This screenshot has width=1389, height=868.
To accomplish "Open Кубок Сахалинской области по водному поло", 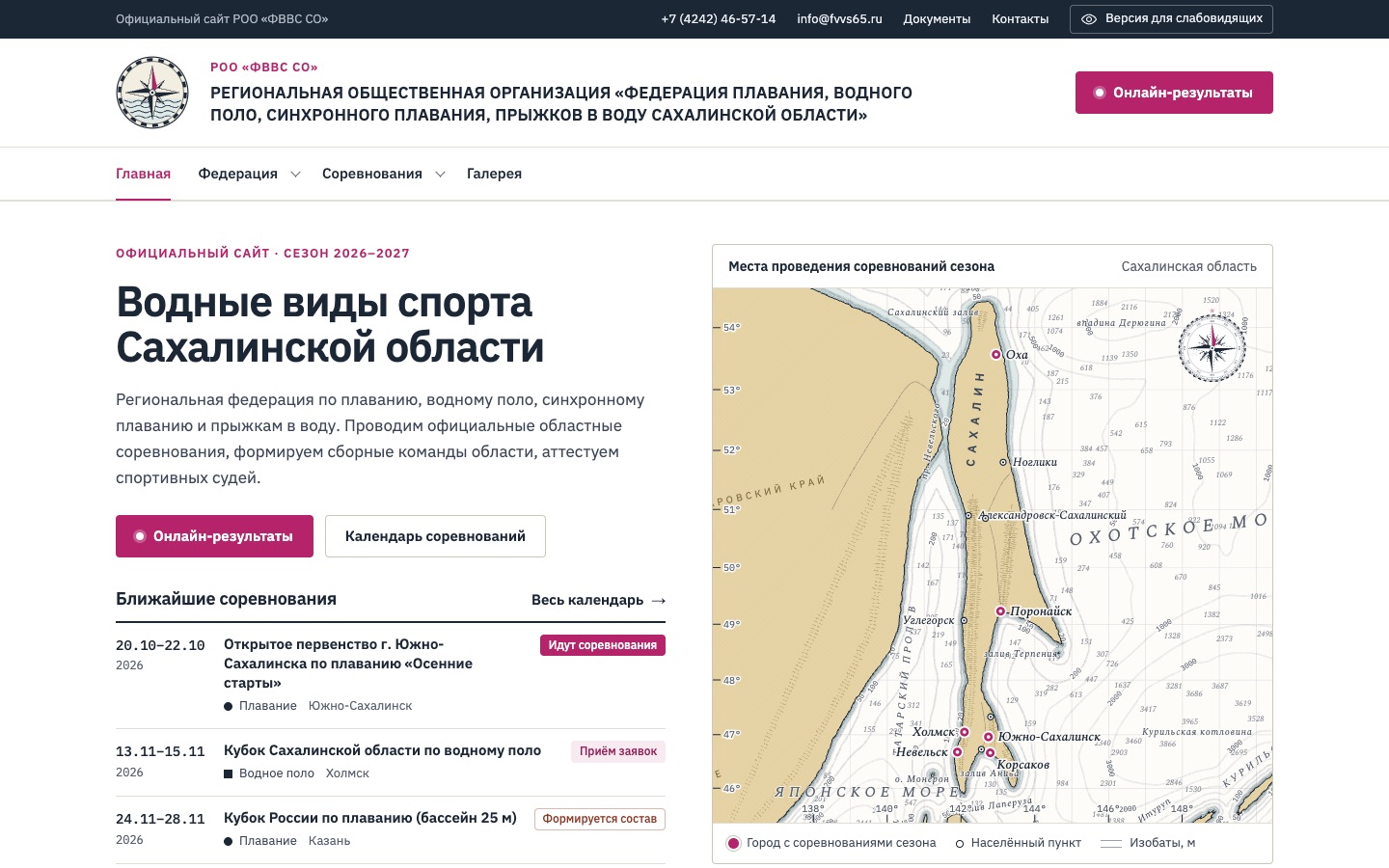I will (382, 750).
